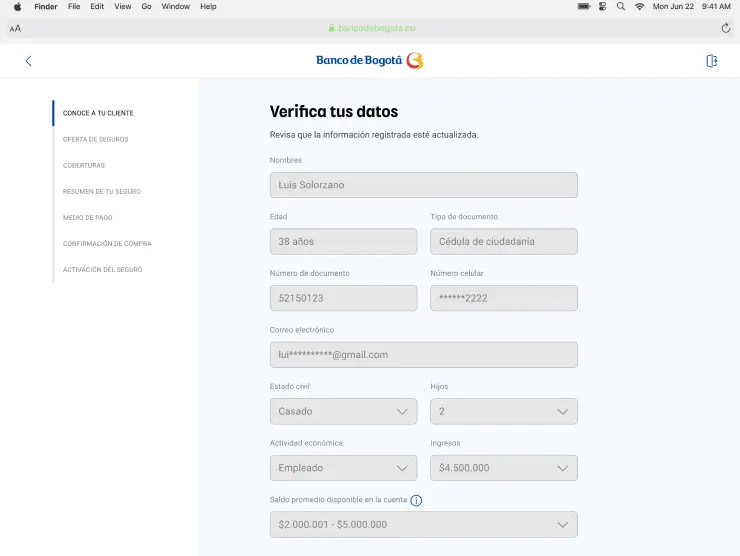Reload the page with refresh icon
Viewport: 740px width, 556px height.
[x=725, y=29]
